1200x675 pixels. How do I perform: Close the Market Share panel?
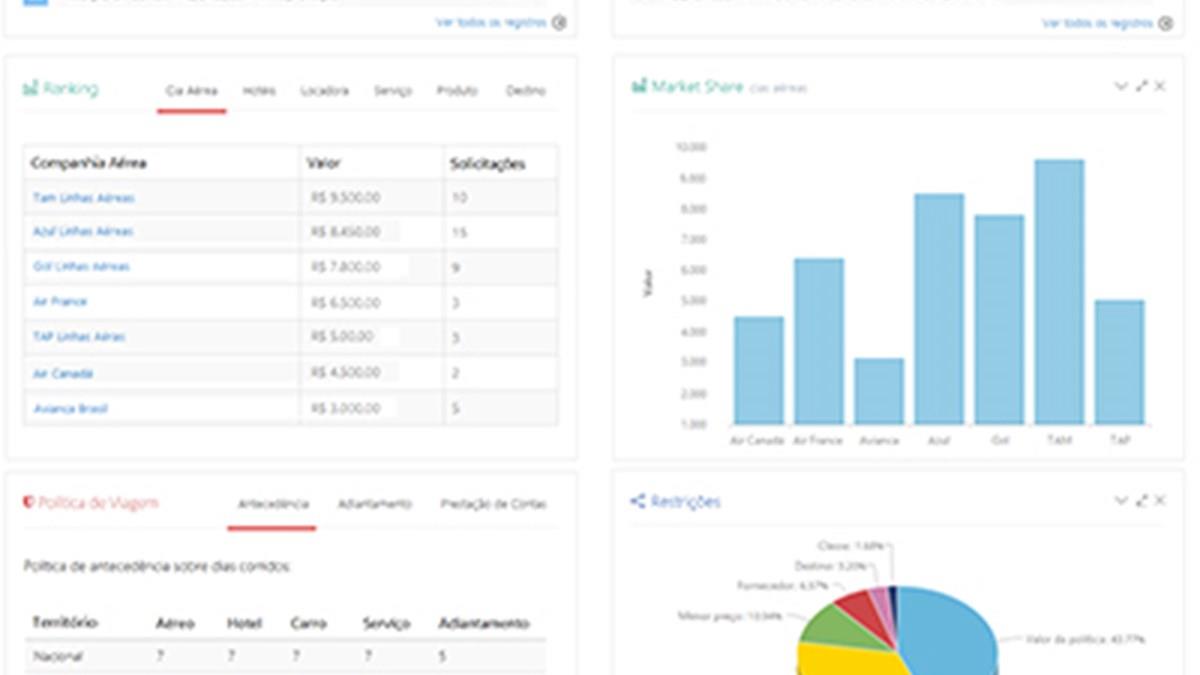[1160, 87]
